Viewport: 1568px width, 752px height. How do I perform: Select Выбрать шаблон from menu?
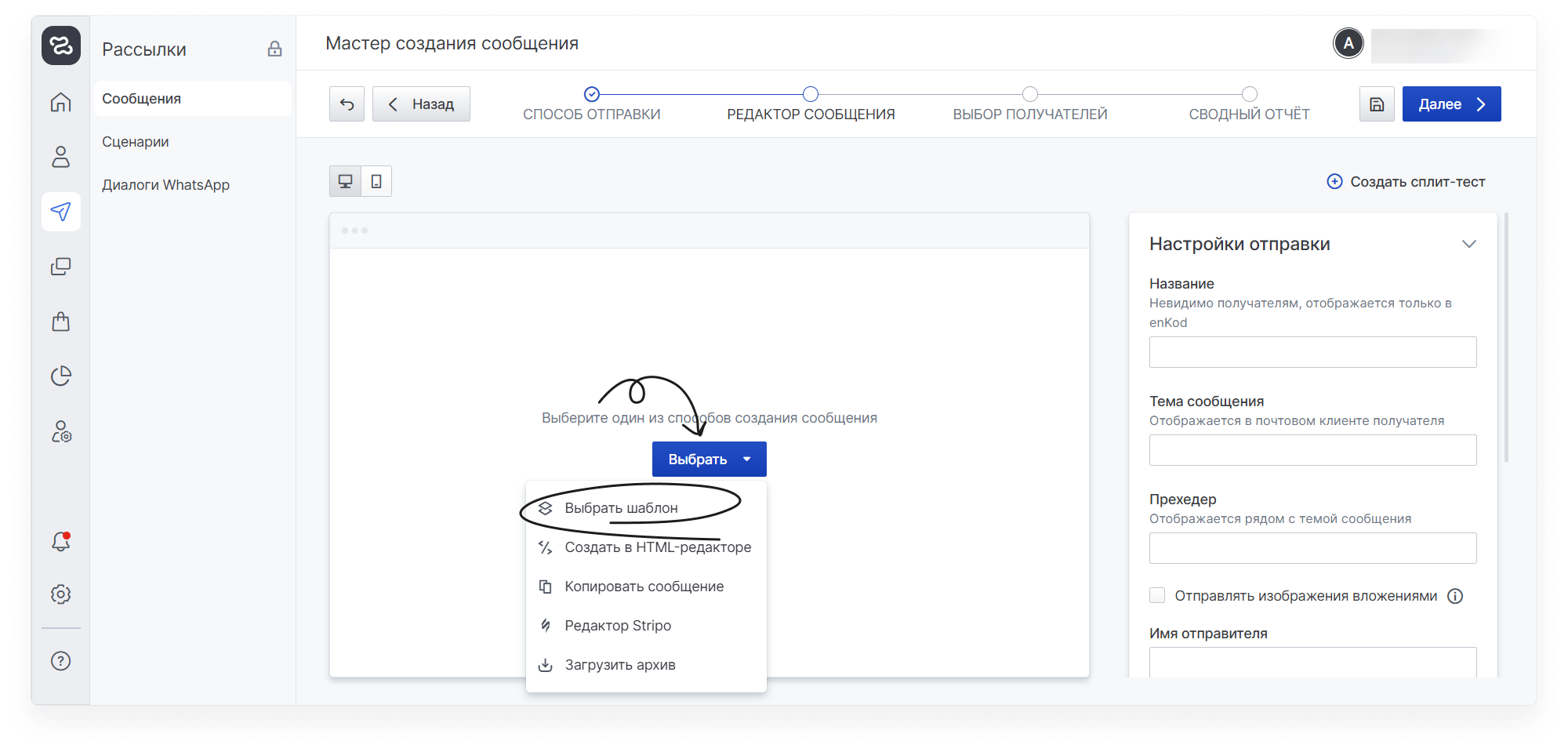click(646, 508)
